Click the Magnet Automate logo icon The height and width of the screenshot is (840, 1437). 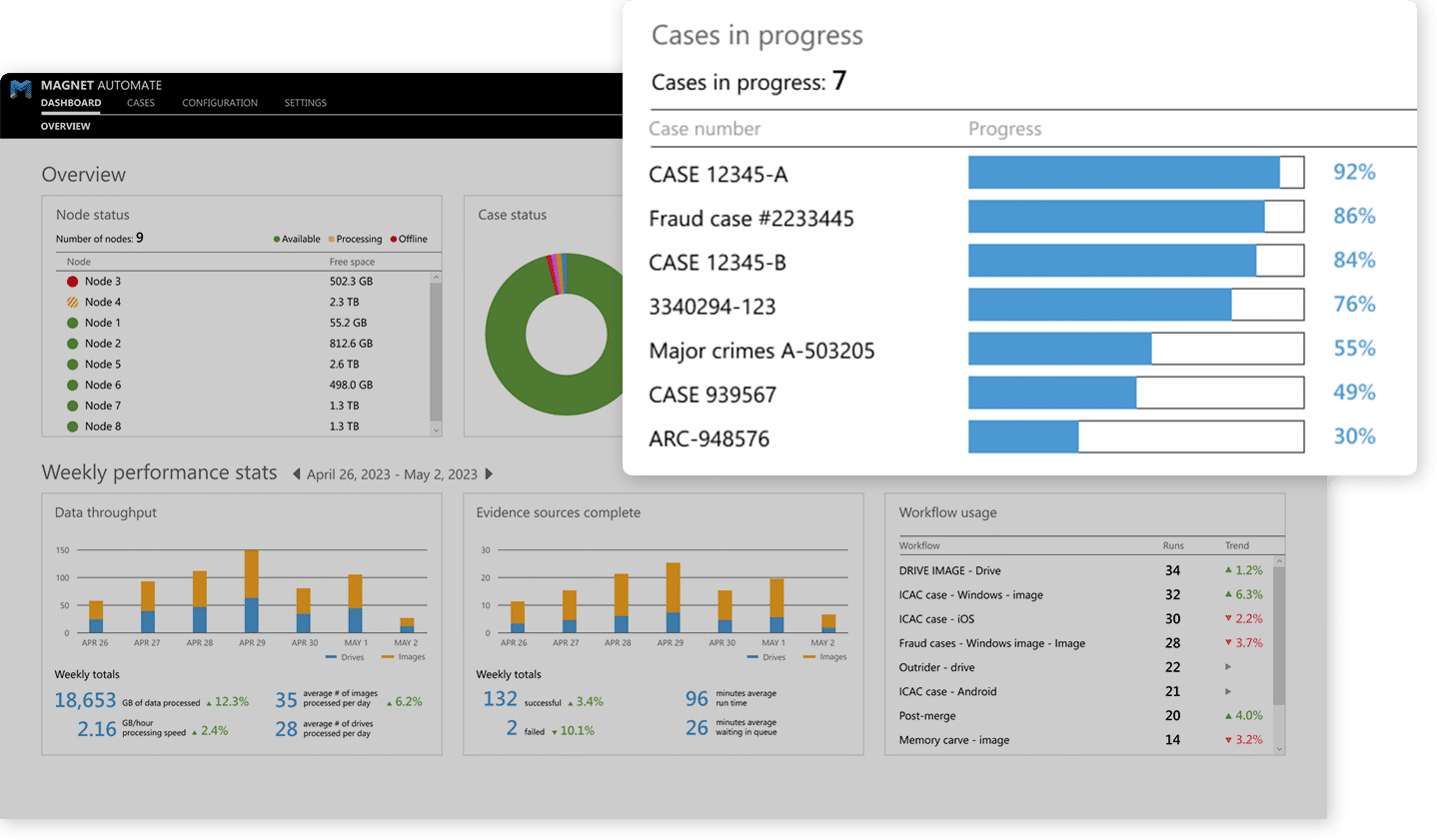click(x=21, y=90)
